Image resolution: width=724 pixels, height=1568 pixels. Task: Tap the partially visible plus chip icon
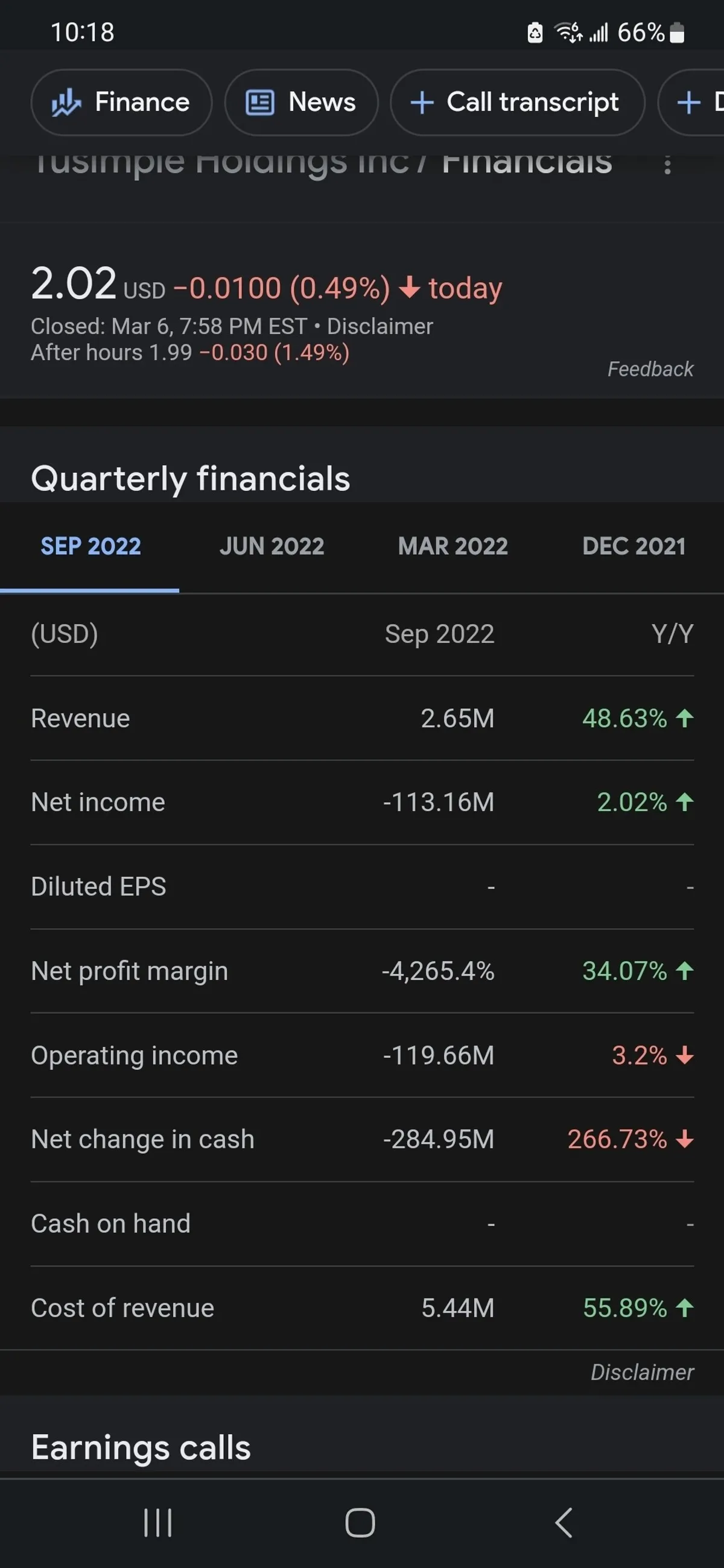click(688, 103)
